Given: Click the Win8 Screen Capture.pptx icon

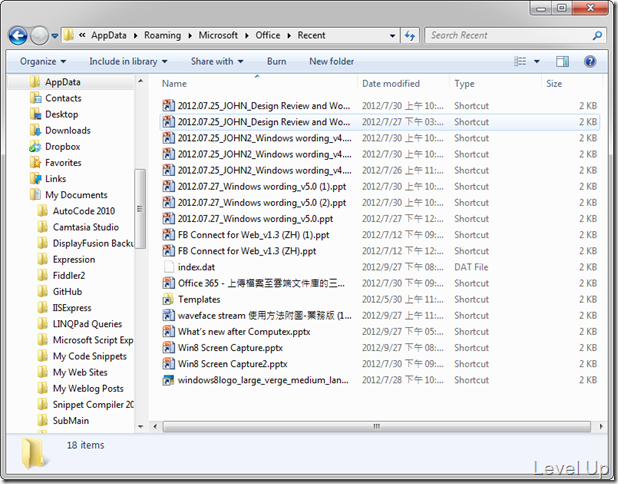Looking at the screenshot, I should point(169,348).
